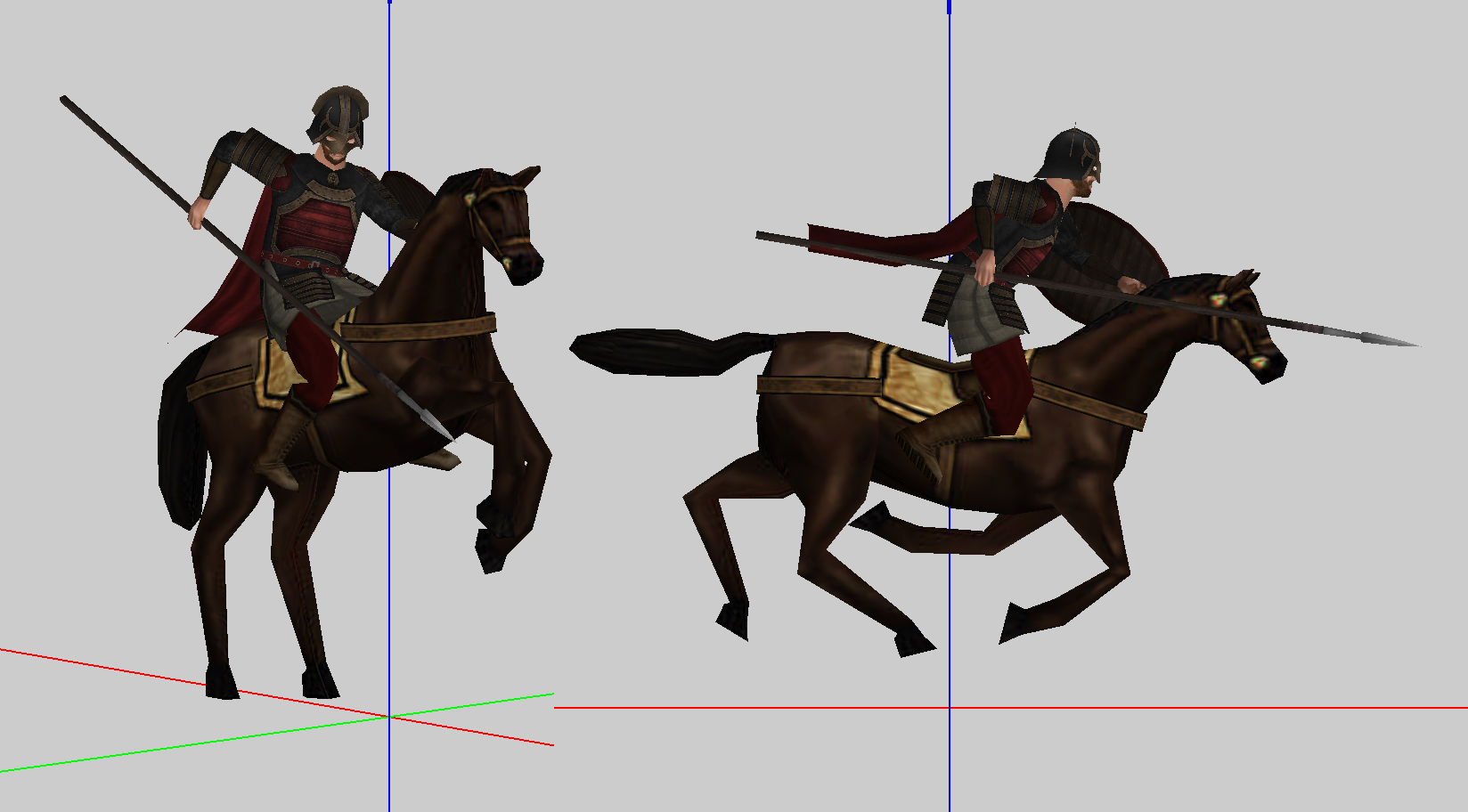
Task: Click the rider's helmet in left view
Action: pos(338,116)
